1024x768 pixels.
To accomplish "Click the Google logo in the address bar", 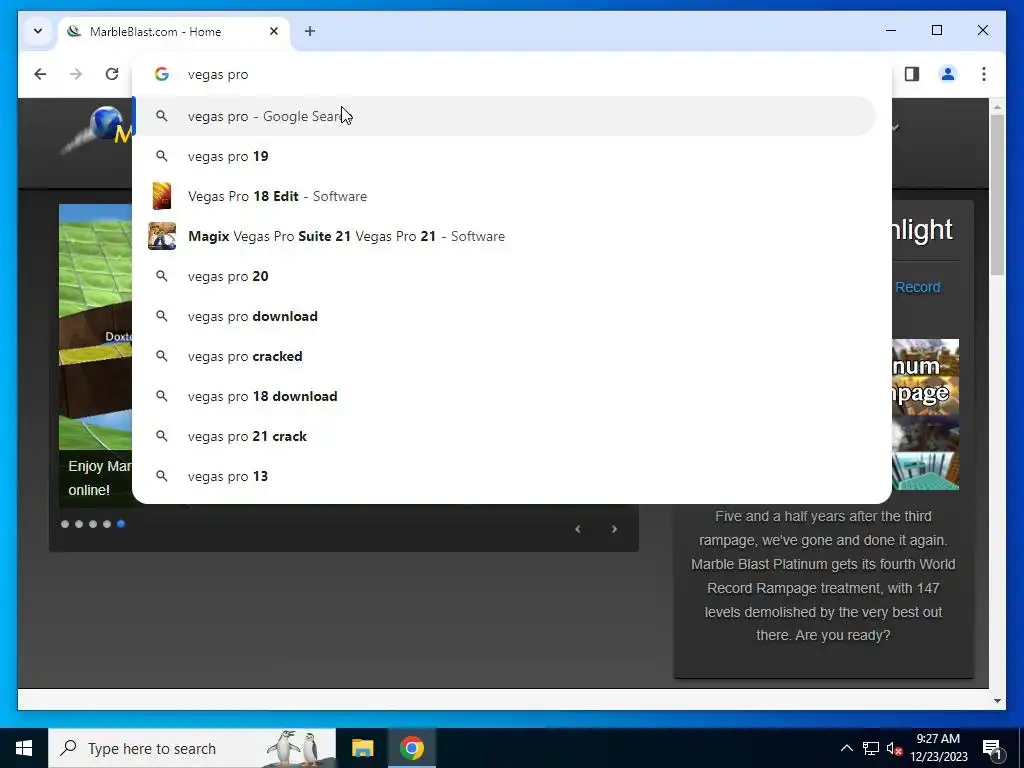I will (x=161, y=74).
